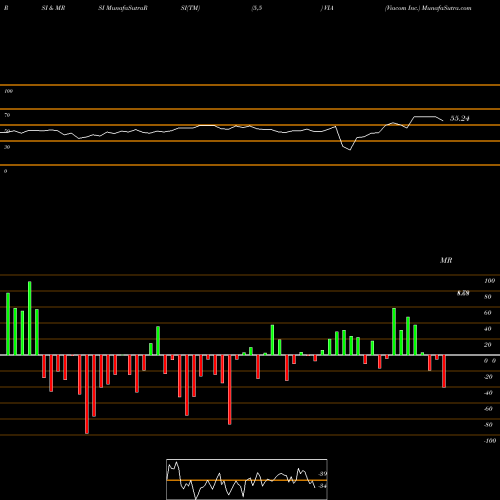This screenshot has height=500, width=500.
Task: Click the 34 value in mini chart
Action: pos(322,486)
